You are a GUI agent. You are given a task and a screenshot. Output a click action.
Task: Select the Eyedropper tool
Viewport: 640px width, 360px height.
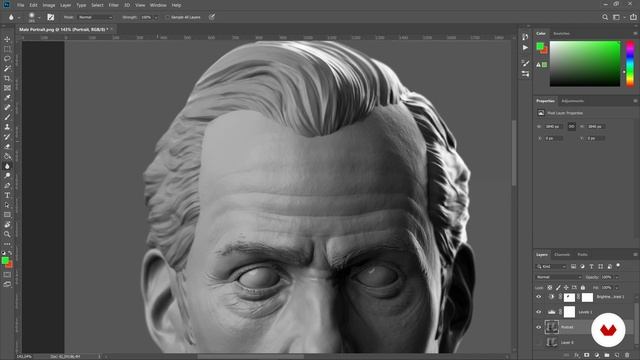(7, 98)
